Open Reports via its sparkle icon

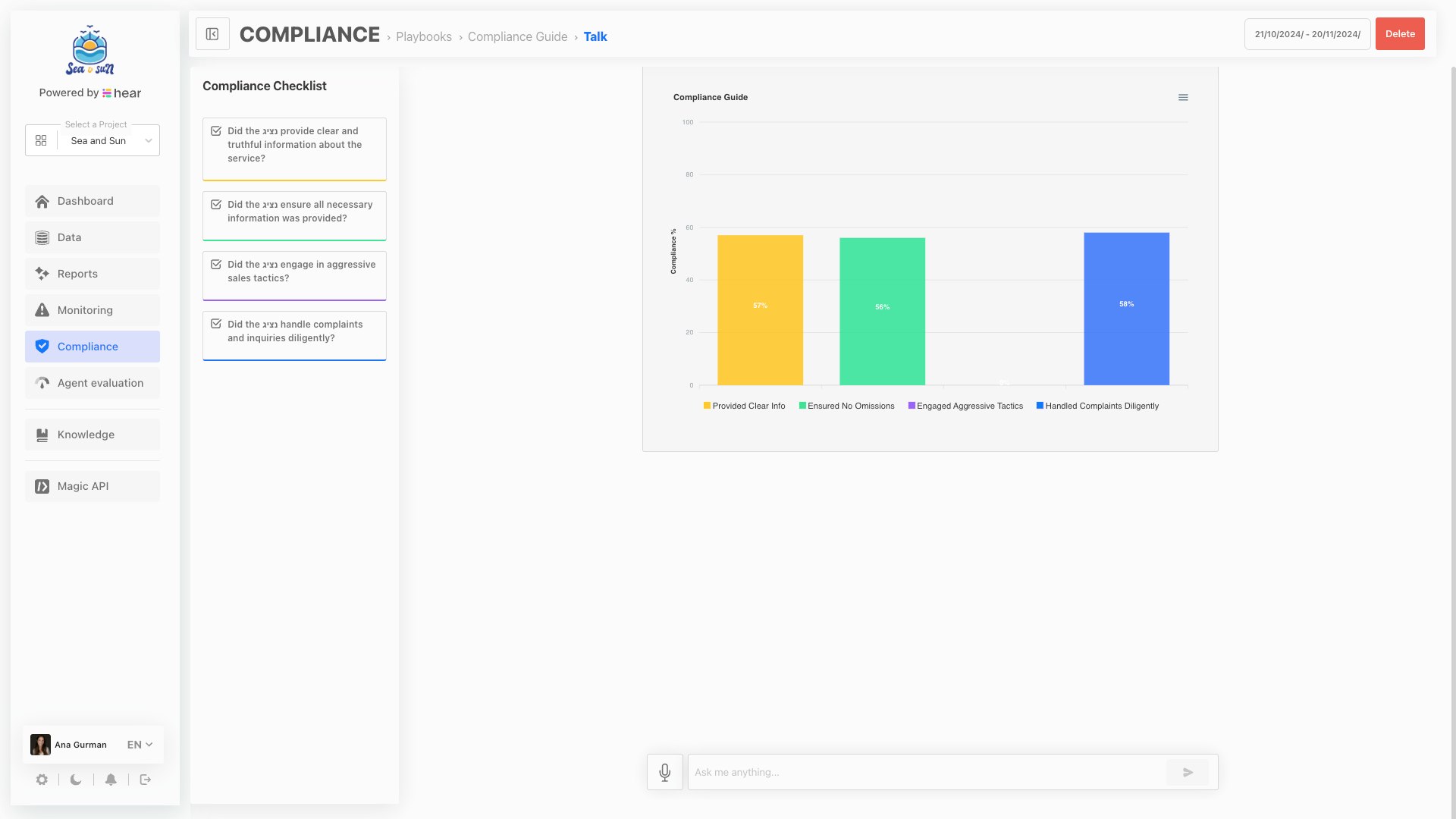42,274
